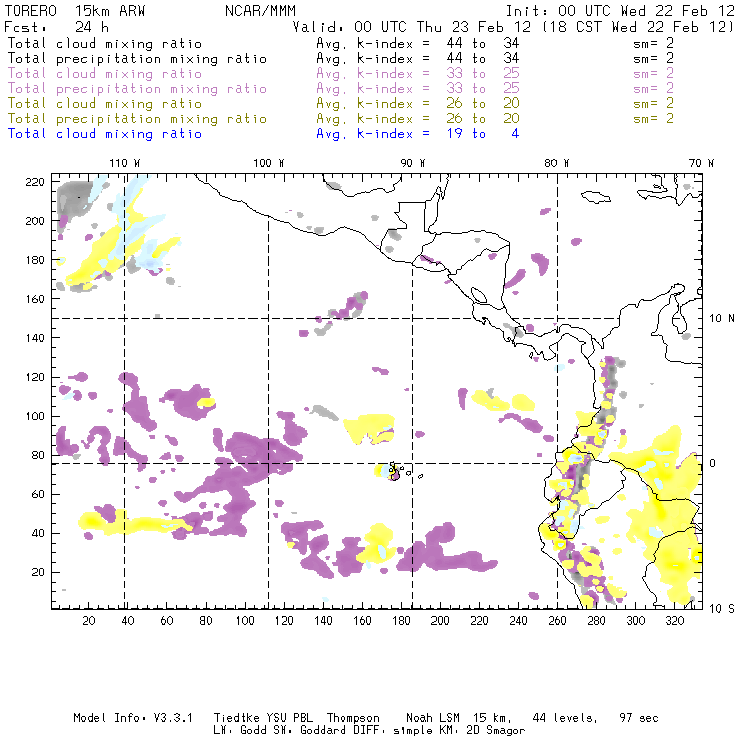Select the 'Fcst: 24 h' forecast label
Viewport: 740px width, 740px height.
pos(56,27)
